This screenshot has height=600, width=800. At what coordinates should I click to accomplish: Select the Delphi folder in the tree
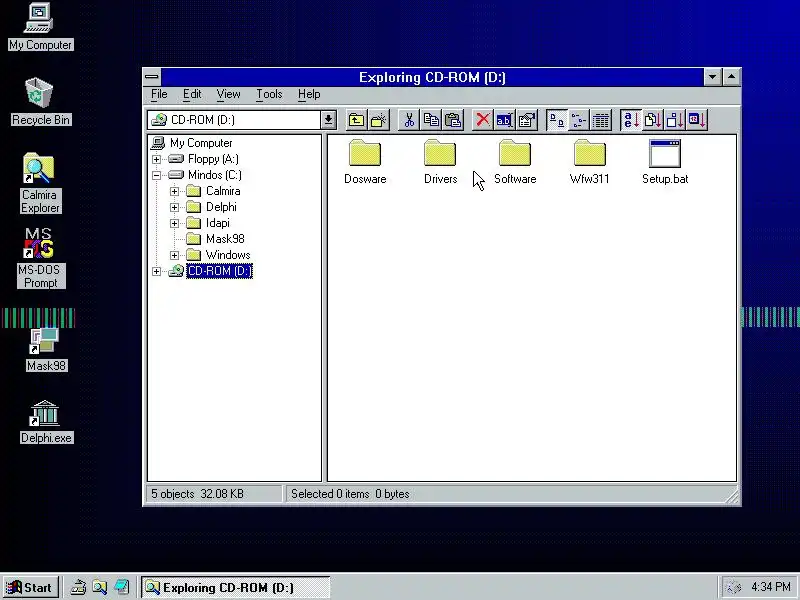click(x=221, y=207)
